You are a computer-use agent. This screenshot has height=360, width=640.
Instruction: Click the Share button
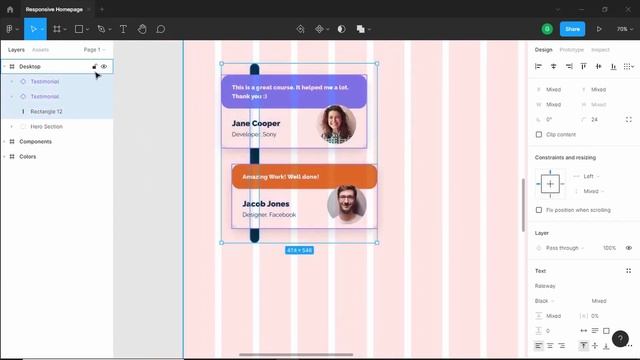point(572,29)
